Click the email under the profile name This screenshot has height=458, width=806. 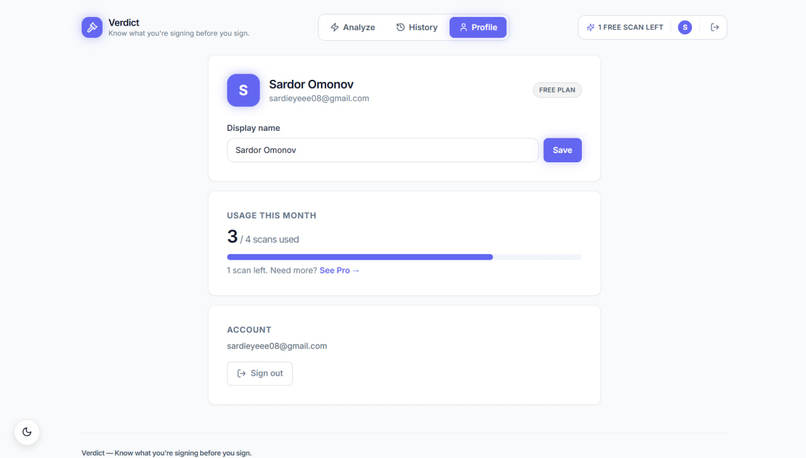pos(319,98)
